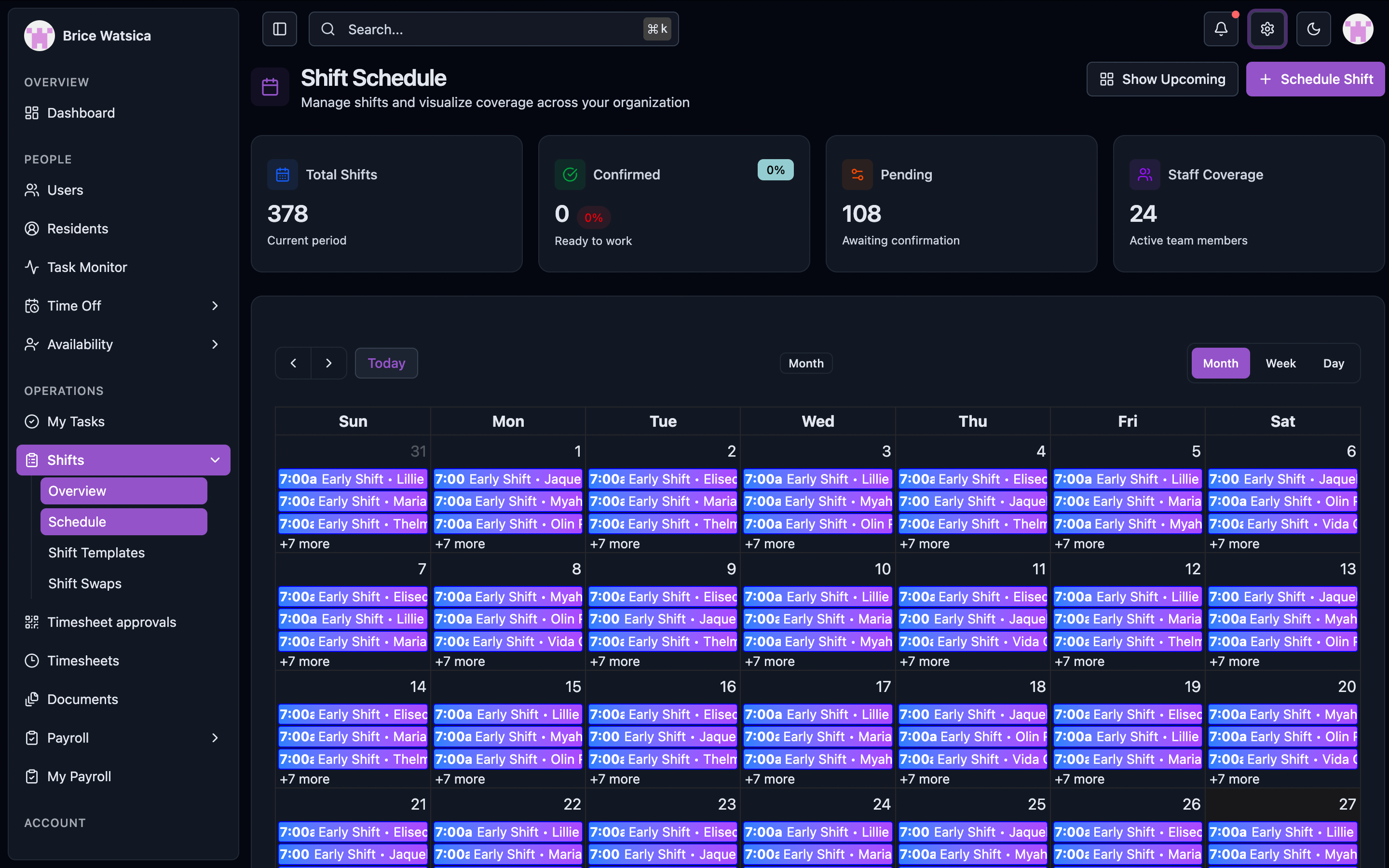The height and width of the screenshot is (868, 1389).
Task: Select day number 10 on Wednesday
Action: [882, 569]
